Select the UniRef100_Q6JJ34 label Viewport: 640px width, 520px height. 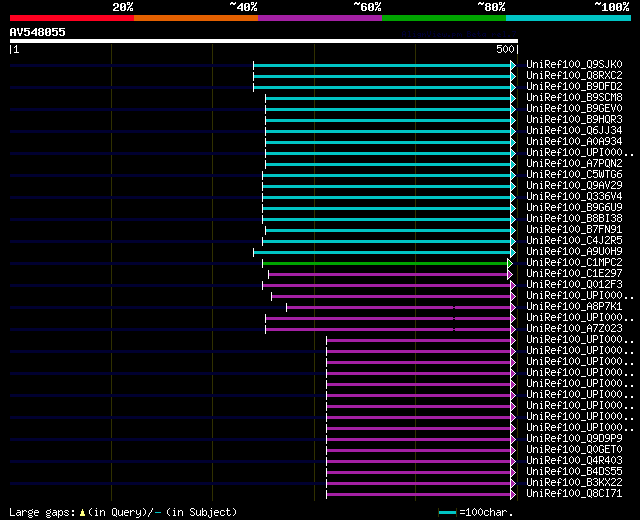pyautogui.click(x=574, y=131)
